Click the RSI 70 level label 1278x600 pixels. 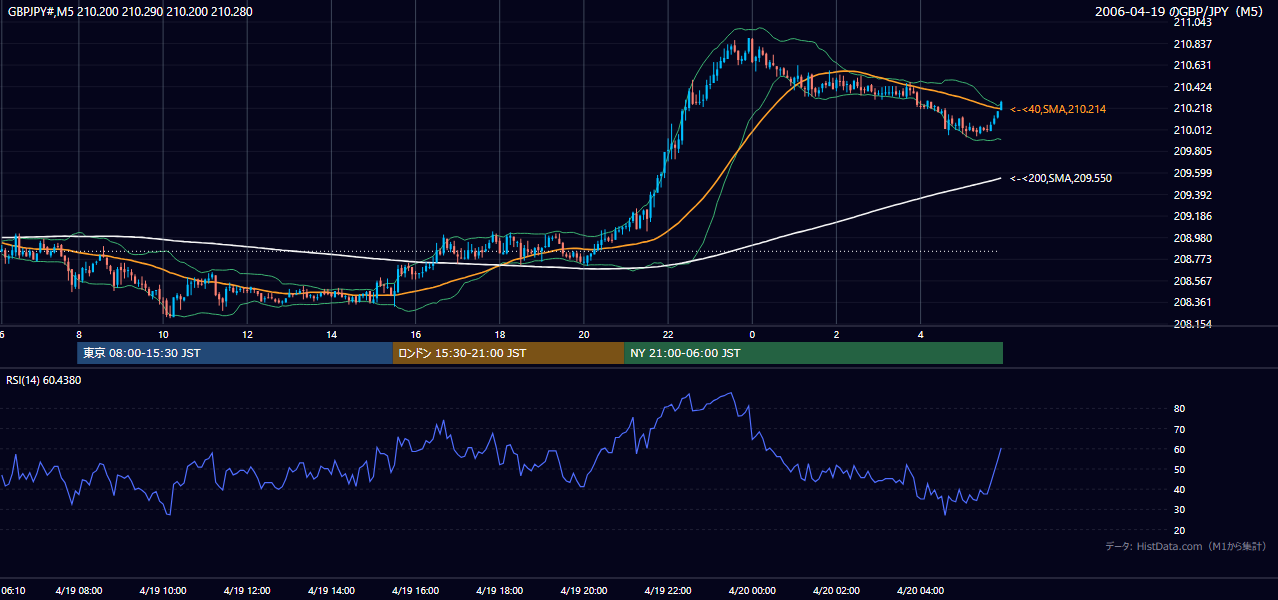[1180, 429]
